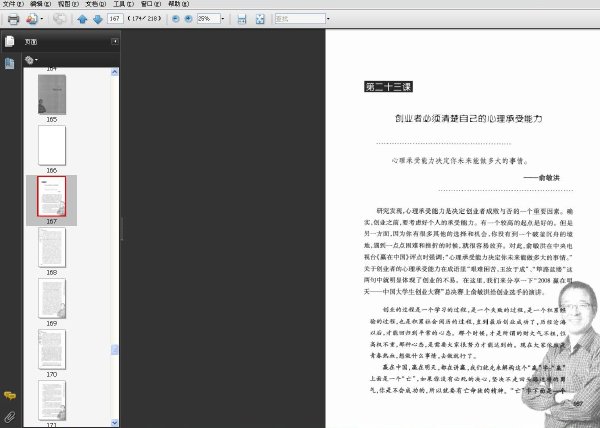Image resolution: width=600 pixels, height=428 pixels.
Task: Open the 编辑 menu
Action: tap(41, 4)
